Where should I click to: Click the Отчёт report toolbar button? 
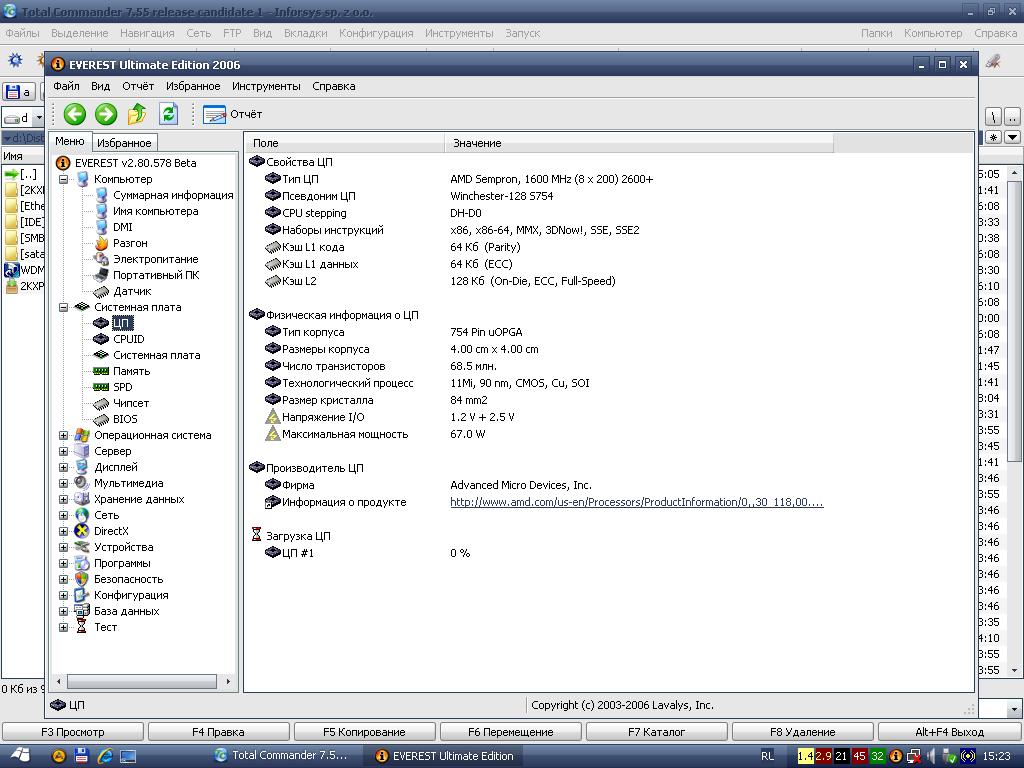coord(232,114)
